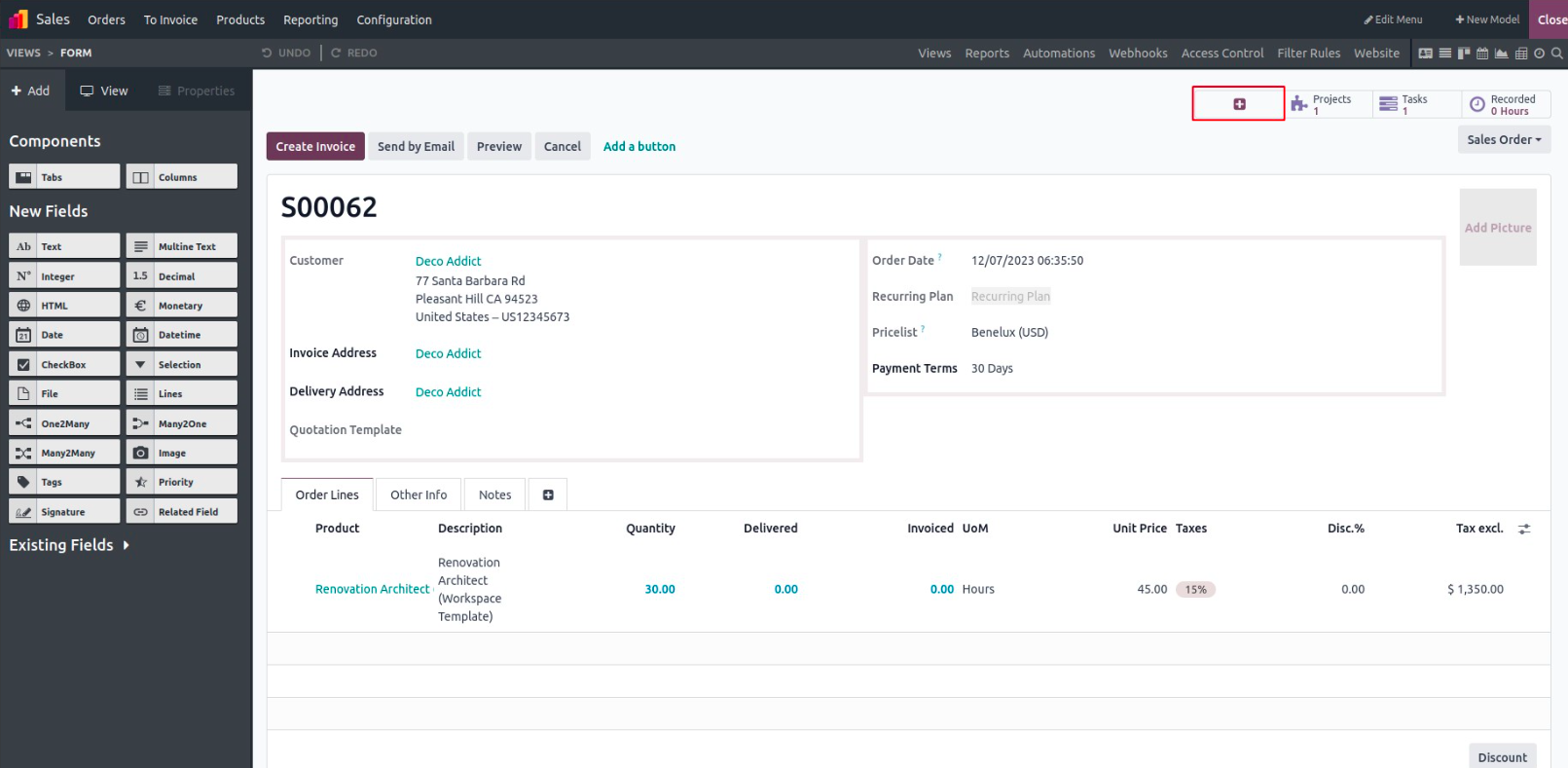Viewport: 1568px width, 768px height.
Task: Toggle optional columns in order lines
Action: tap(1524, 529)
